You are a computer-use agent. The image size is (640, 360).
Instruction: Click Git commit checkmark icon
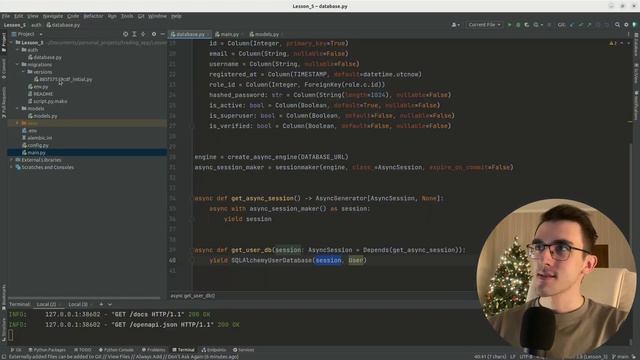tap(581, 25)
